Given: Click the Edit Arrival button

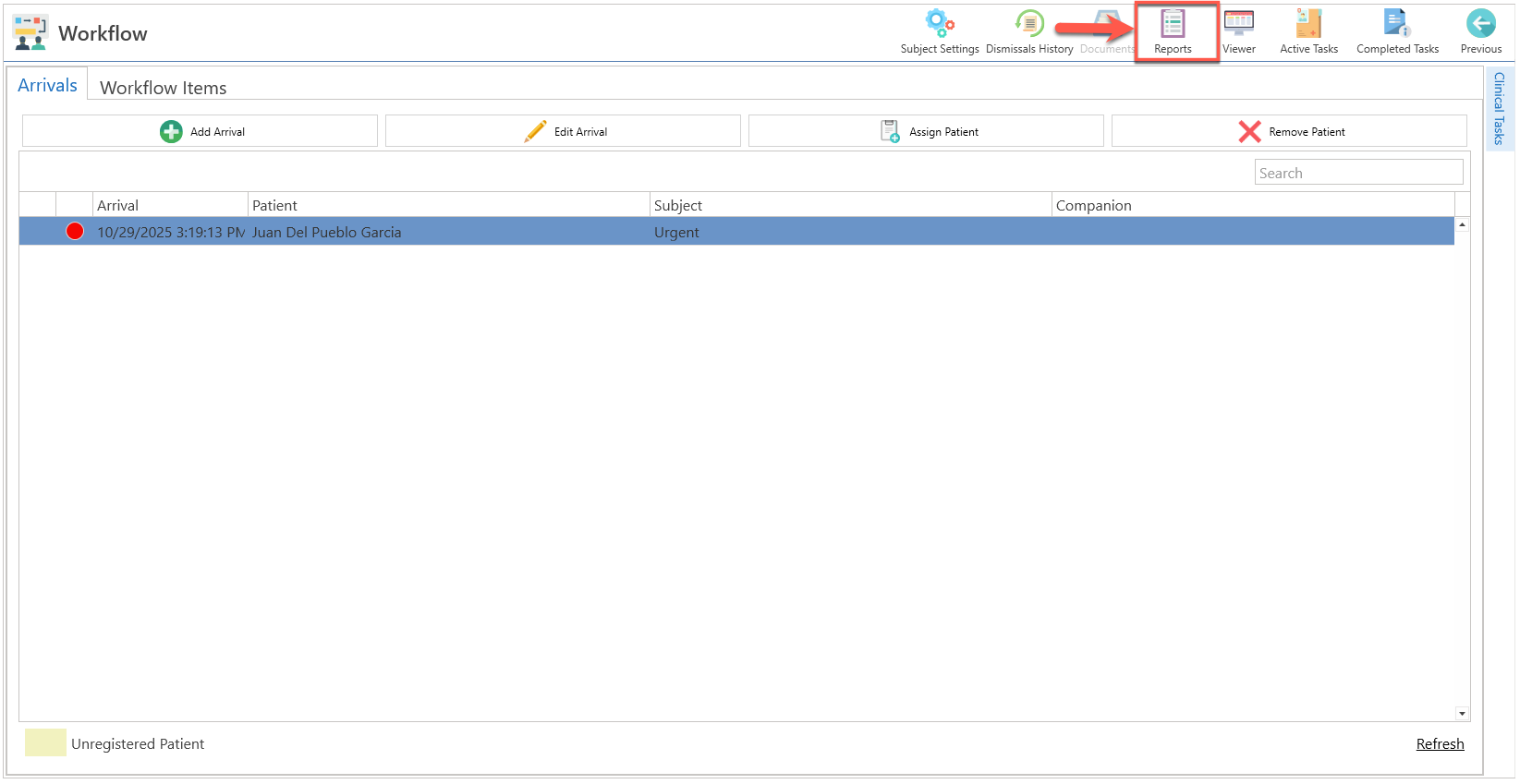Looking at the screenshot, I should point(563,131).
